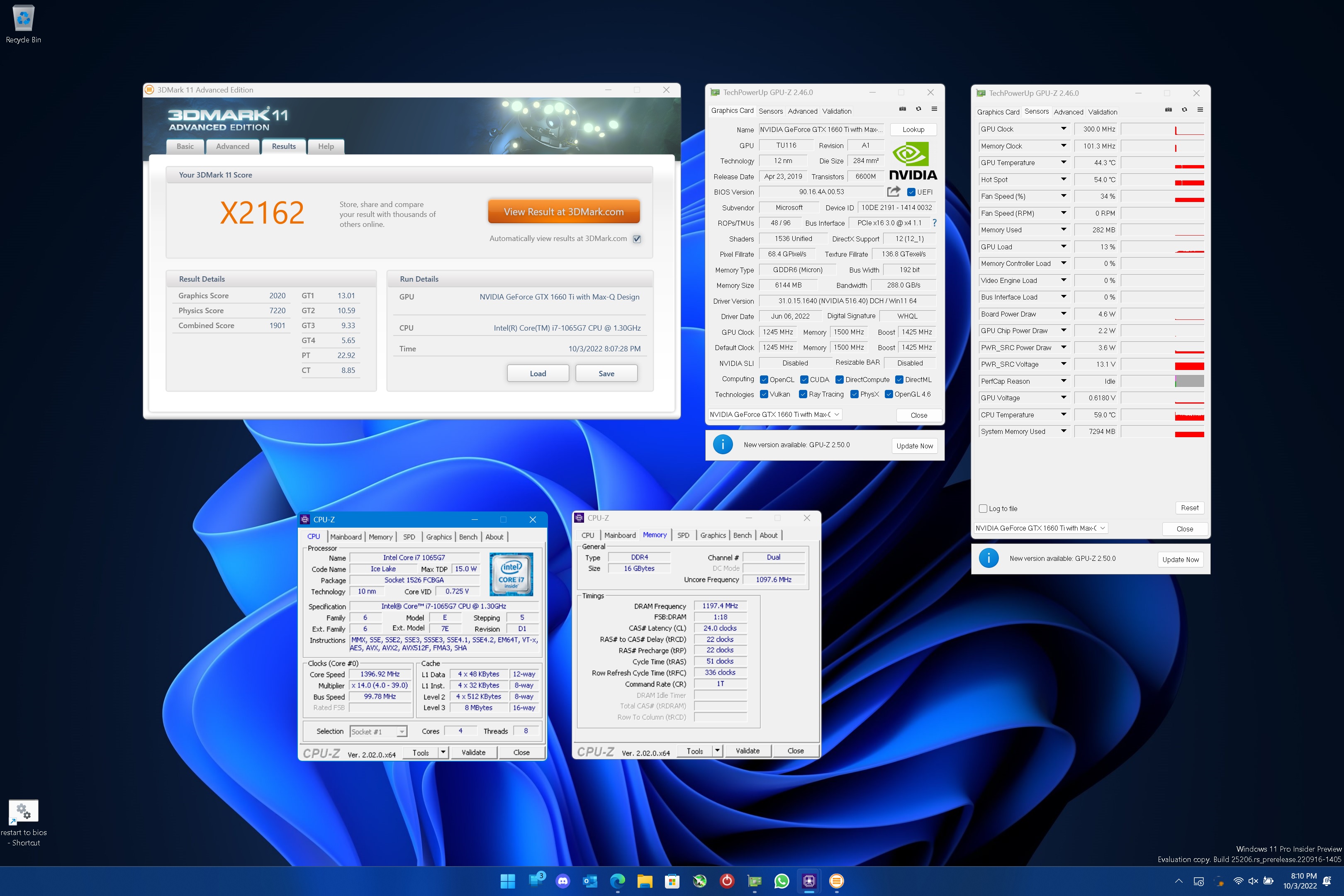Open Microsoft Store from the taskbar
This screenshot has width=1344, height=896.
[x=672, y=881]
